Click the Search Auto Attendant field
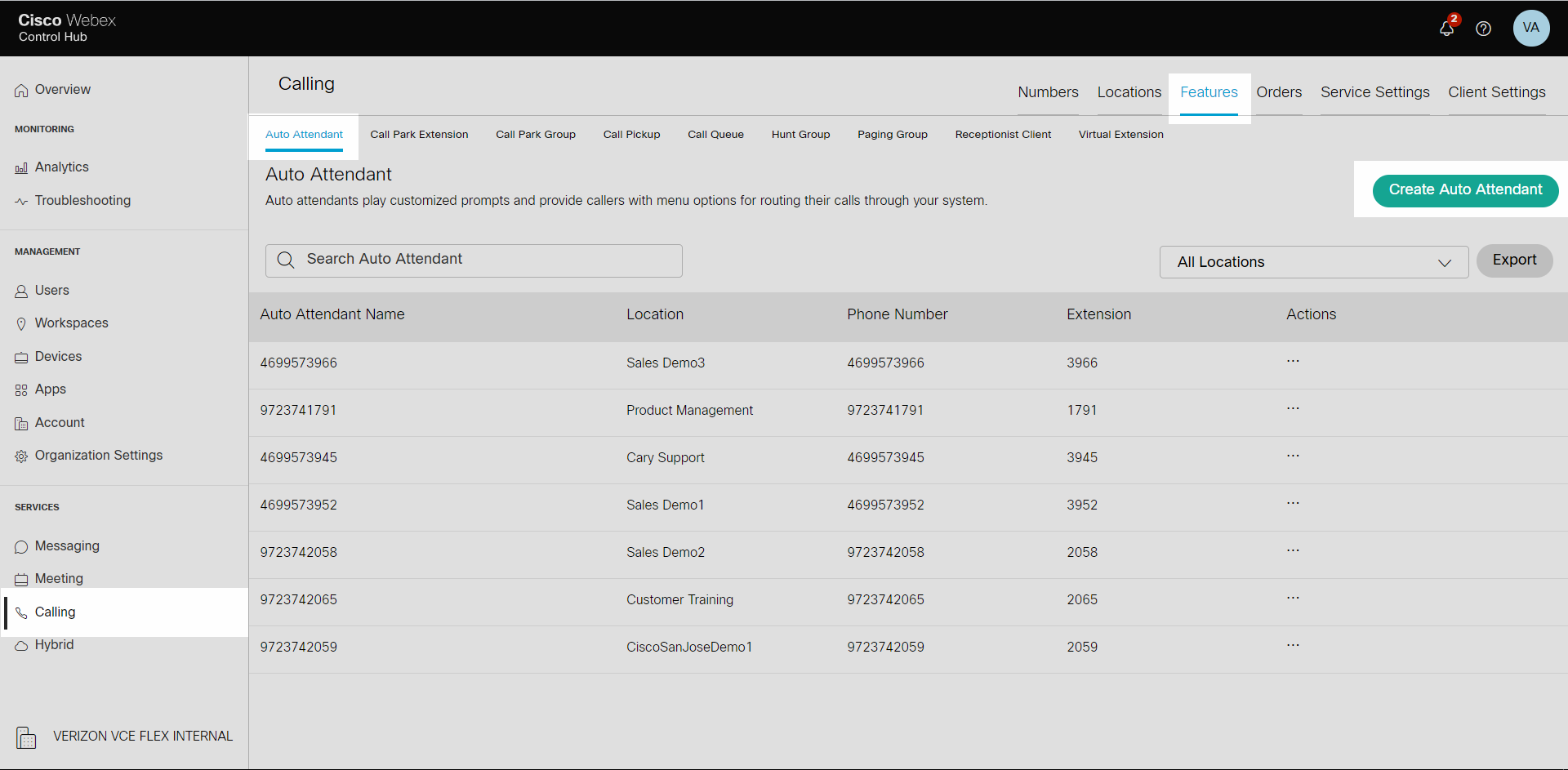1568x770 pixels. tap(490, 260)
